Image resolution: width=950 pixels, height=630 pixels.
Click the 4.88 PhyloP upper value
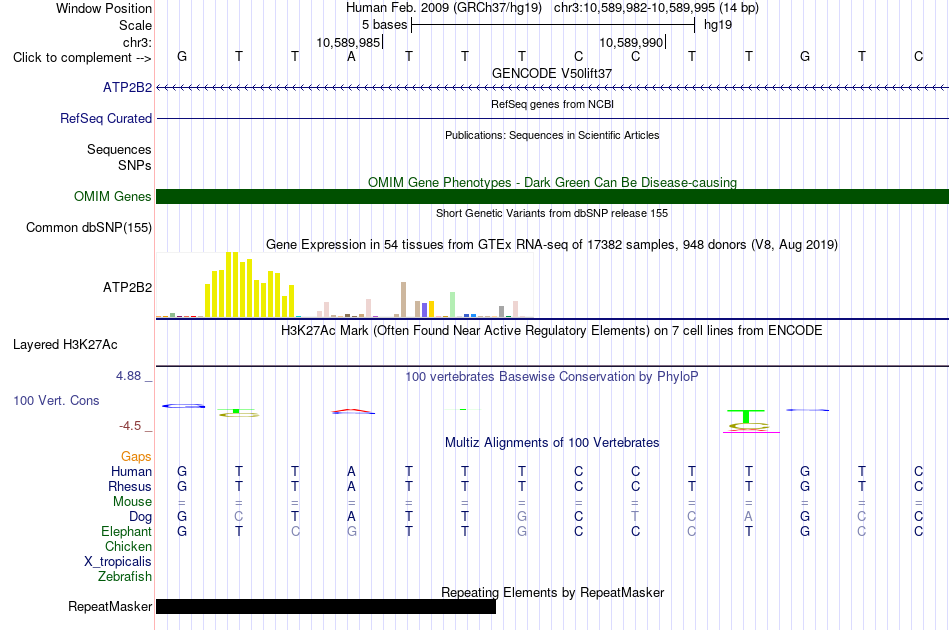128,376
